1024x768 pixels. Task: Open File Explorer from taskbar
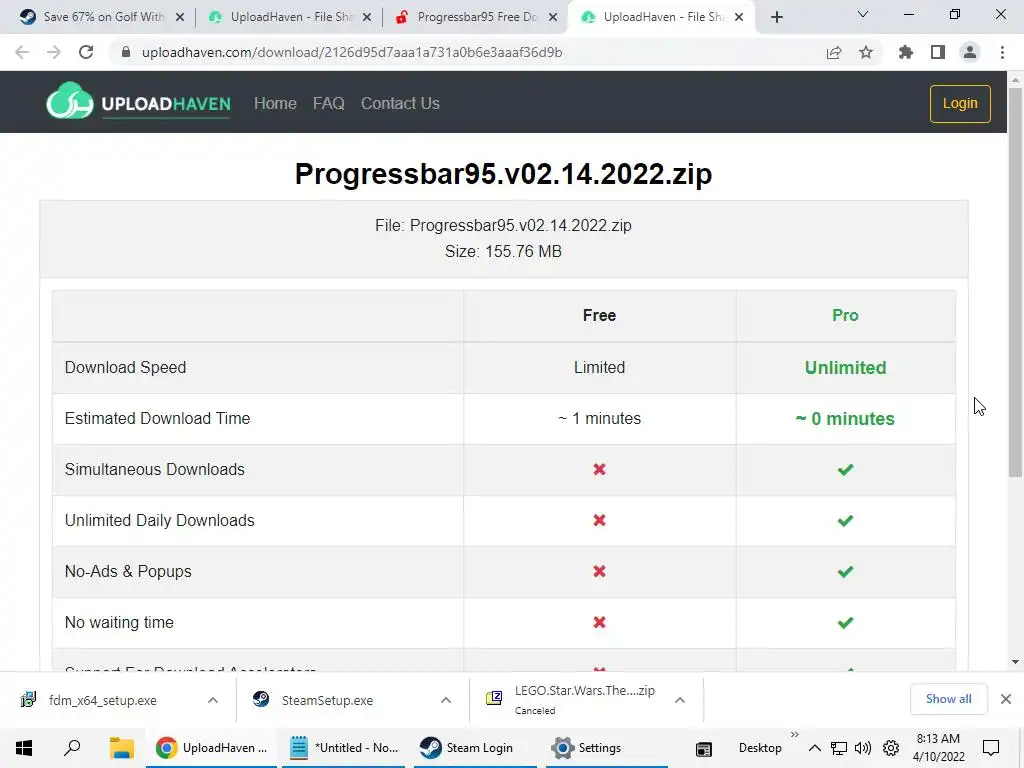pos(121,748)
